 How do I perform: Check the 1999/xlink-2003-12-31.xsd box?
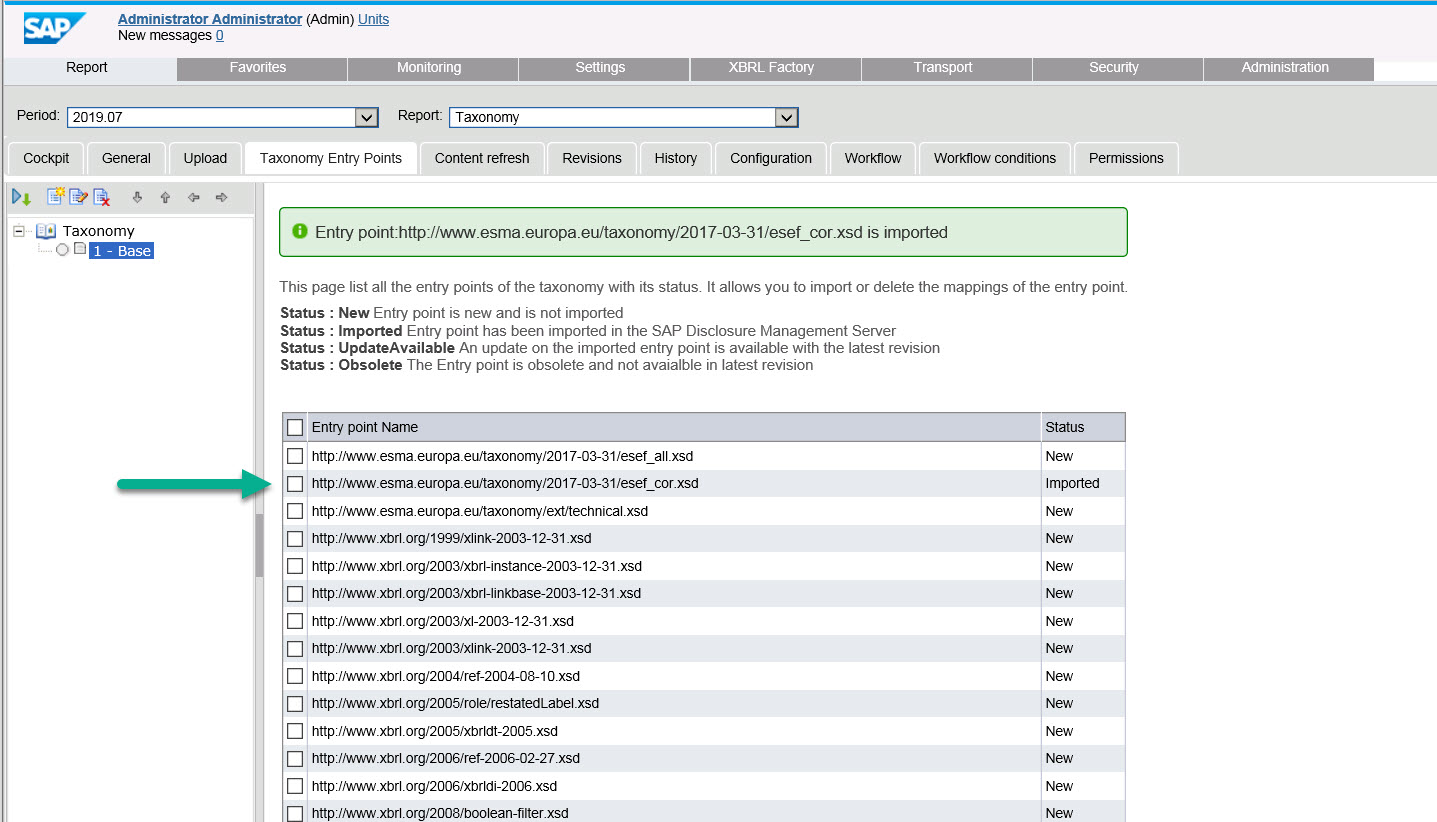click(295, 538)
